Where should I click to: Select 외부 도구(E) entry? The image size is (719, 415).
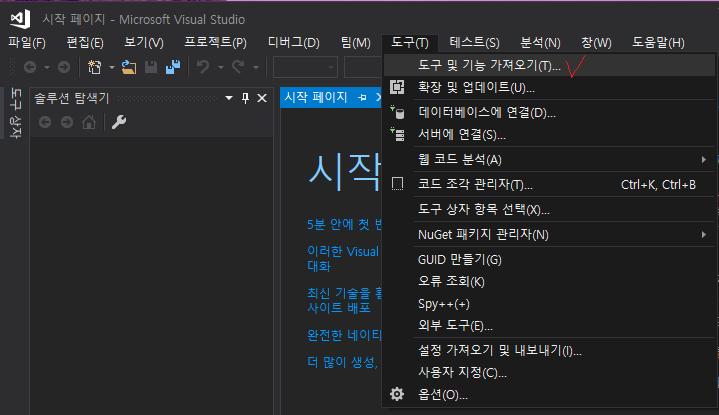pyautogui.click(x=549, y=326)
